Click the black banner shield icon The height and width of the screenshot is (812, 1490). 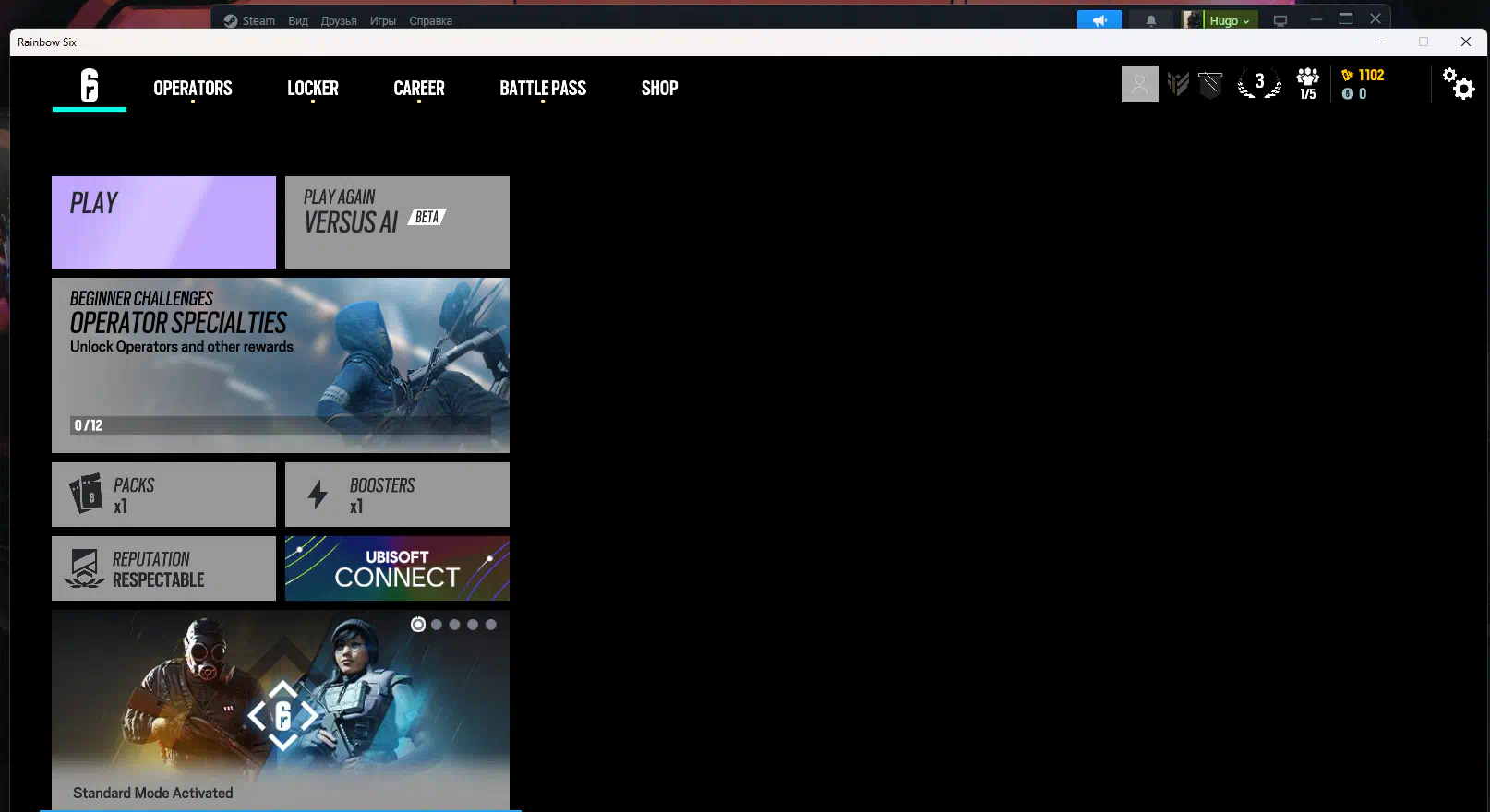coord(1210,85)
